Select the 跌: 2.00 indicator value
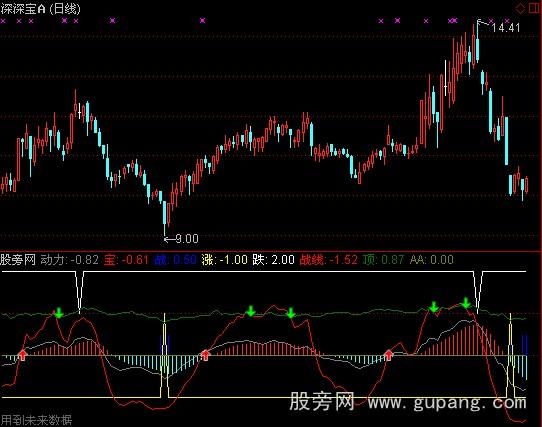 pyautogui.click(x=273, y=260)
